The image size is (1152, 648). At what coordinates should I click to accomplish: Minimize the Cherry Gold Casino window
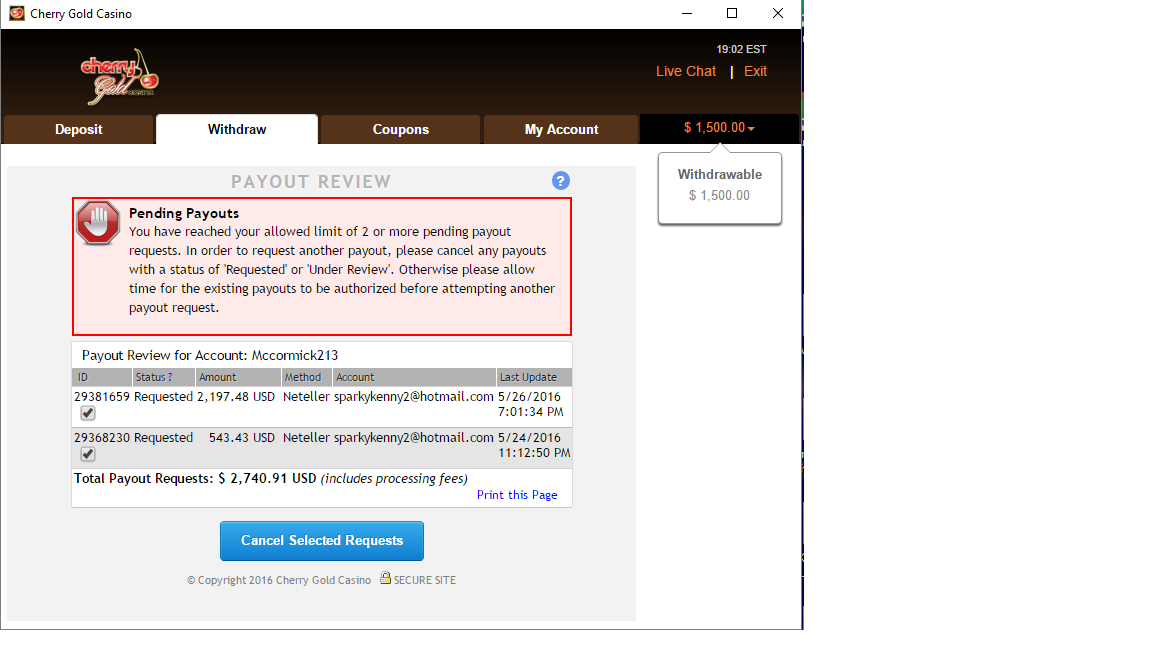[x=687, y=13]
